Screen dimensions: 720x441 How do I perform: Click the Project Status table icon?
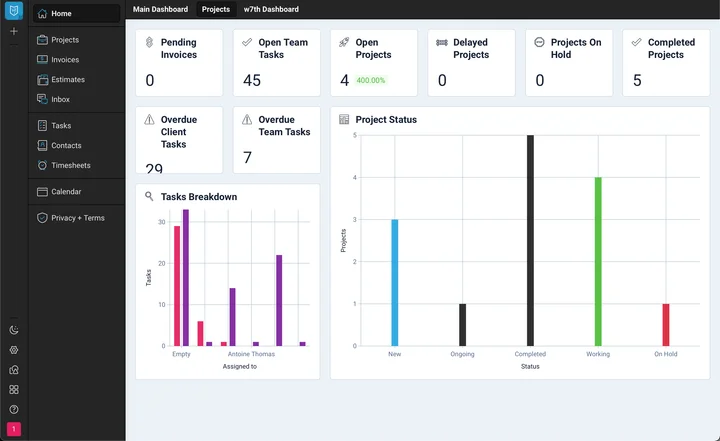pyautogui.click(x=344, y=119)
